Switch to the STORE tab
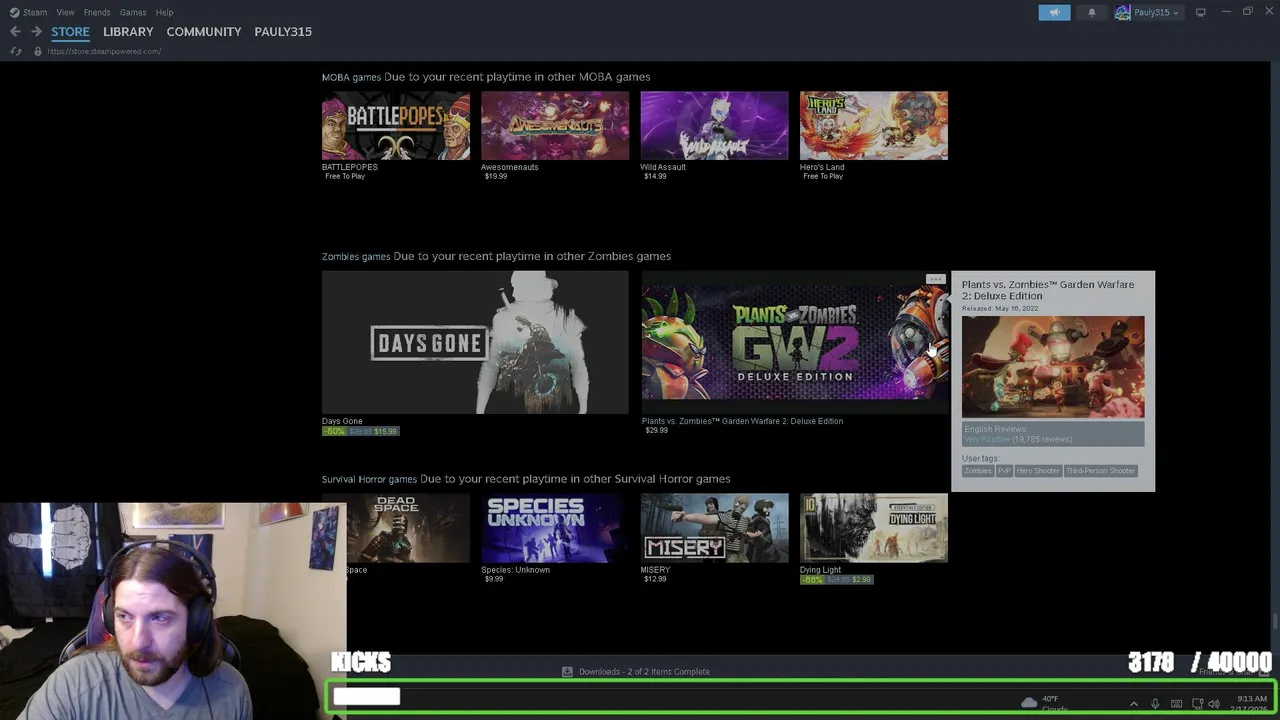The height and width of the screenshot is (720, 1280). [70, 31]
